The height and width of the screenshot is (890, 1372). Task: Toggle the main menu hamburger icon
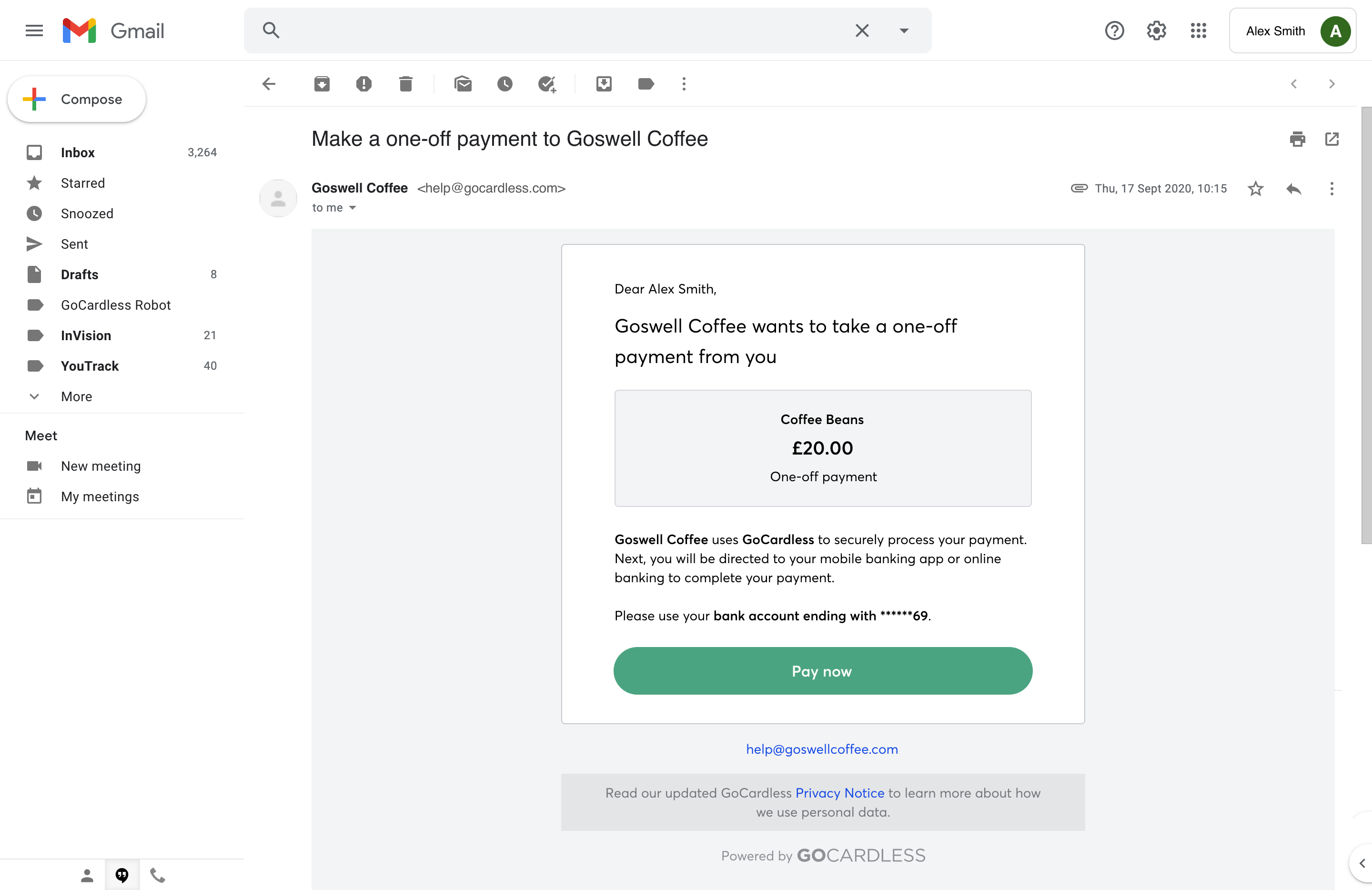(34, 30)
